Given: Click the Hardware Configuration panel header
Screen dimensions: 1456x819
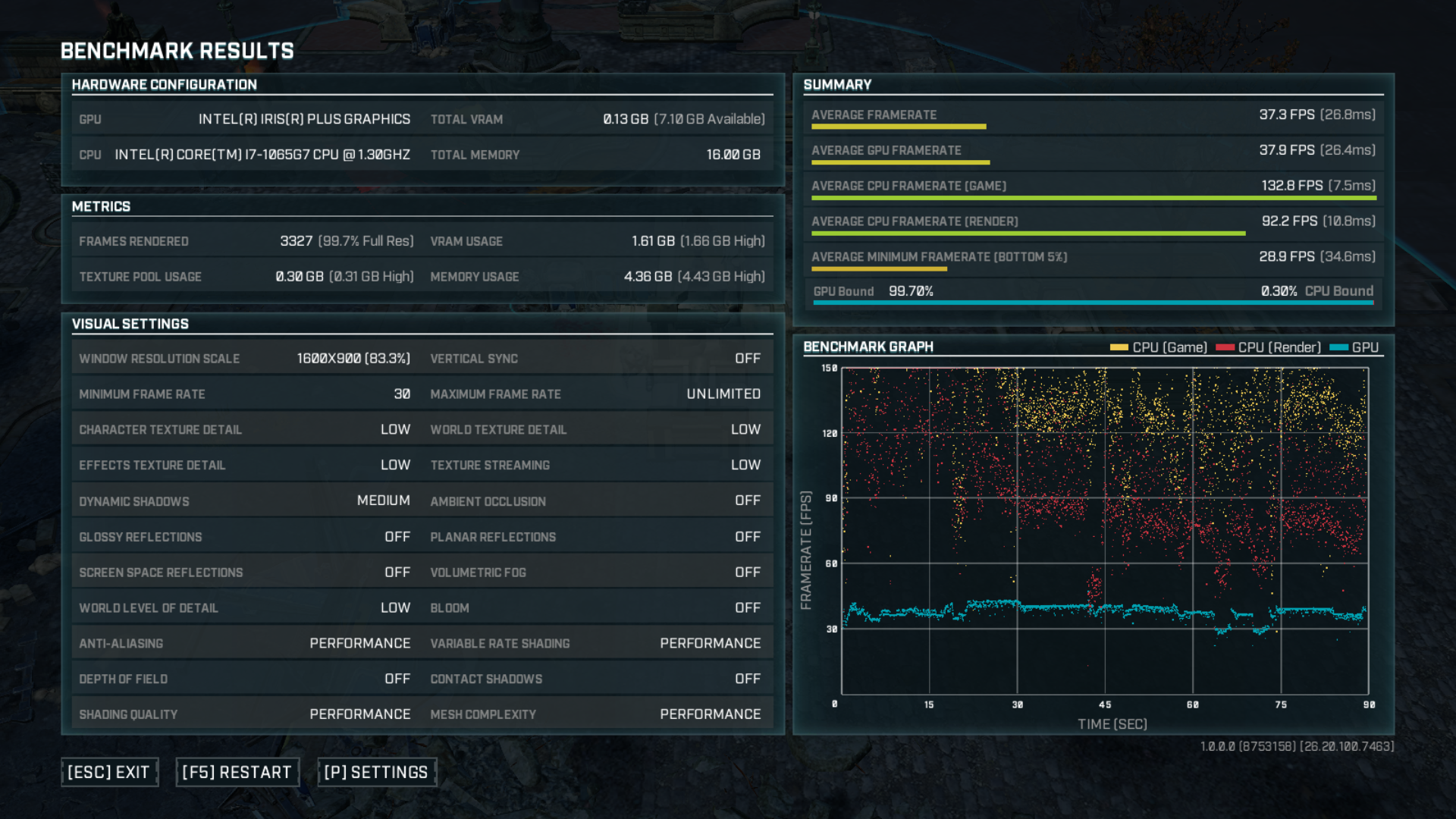Looking at the screenshot, I should coord(165,85).
